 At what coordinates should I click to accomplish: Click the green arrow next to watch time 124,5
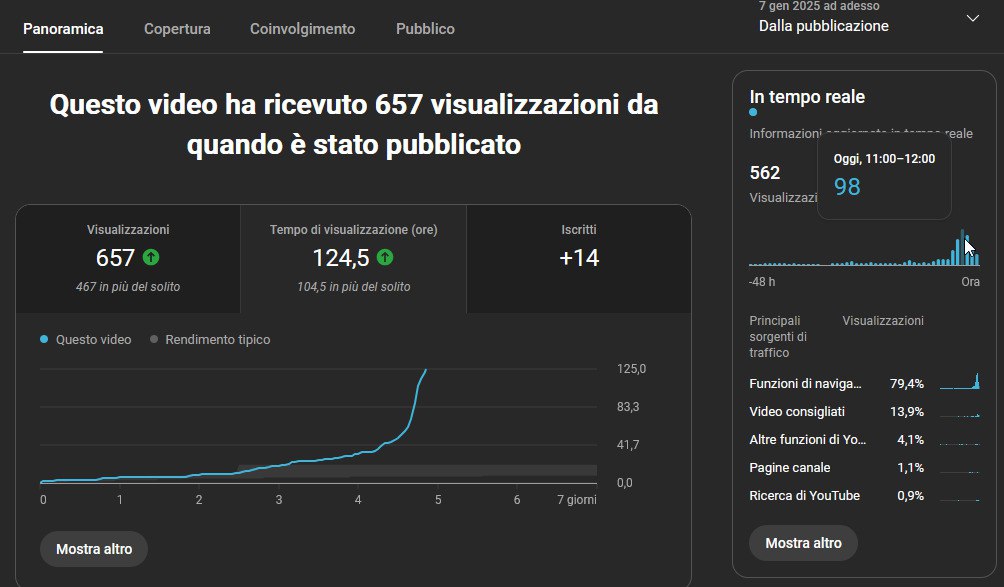pyautogui.click(x=386, y=257)
